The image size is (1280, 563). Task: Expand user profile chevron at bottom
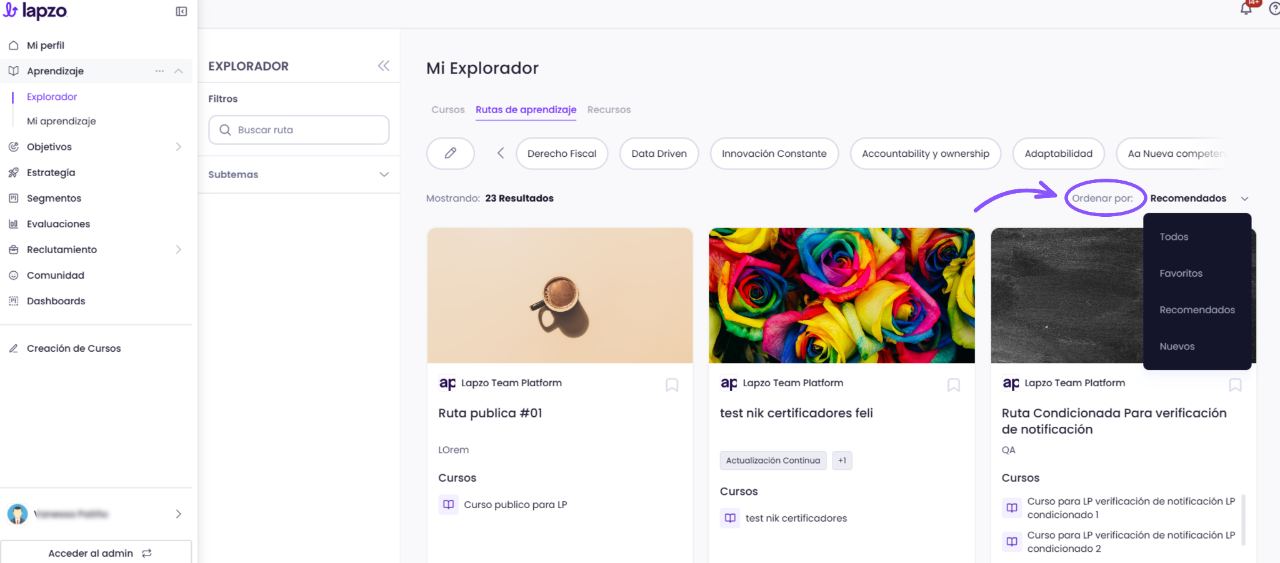pos(178,514)
